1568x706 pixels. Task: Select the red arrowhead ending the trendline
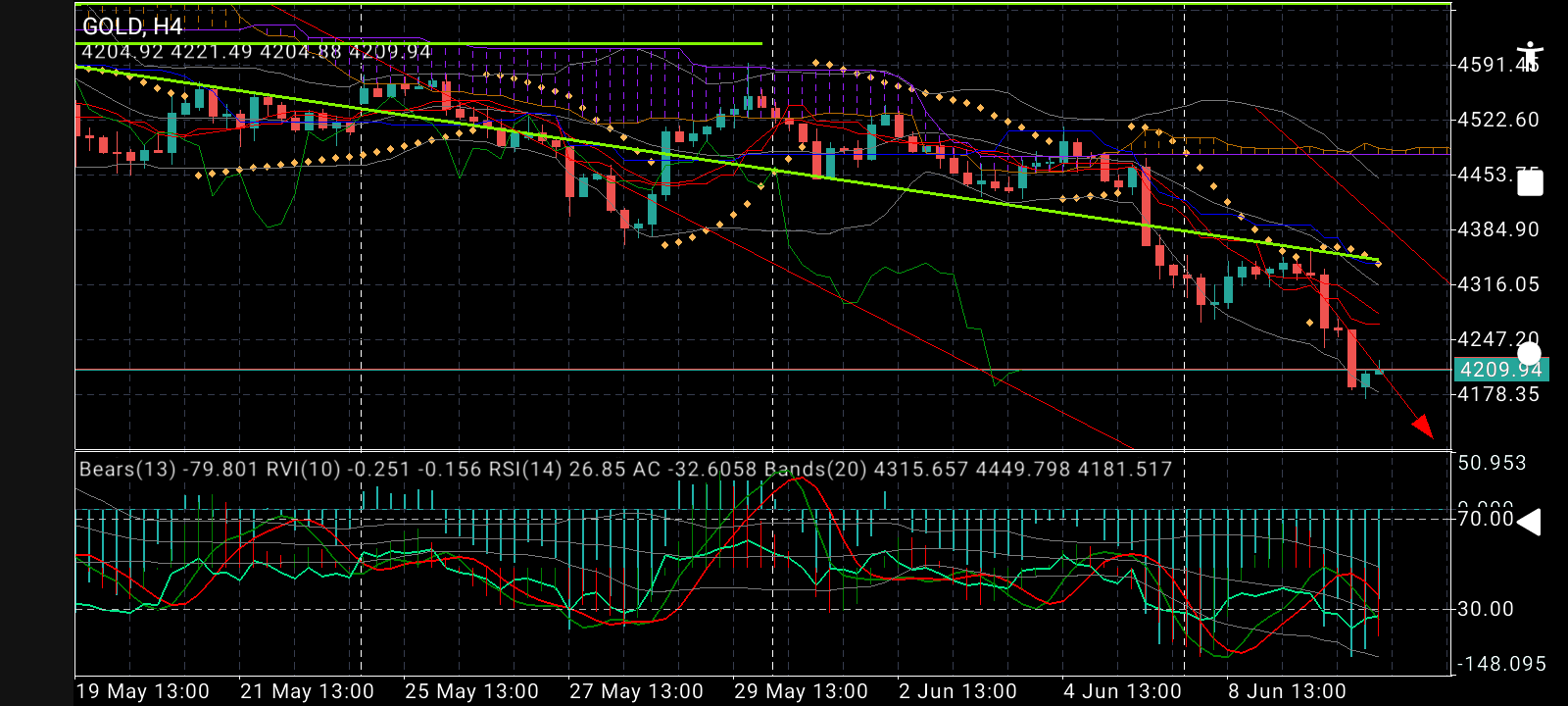click(1422, 425)
